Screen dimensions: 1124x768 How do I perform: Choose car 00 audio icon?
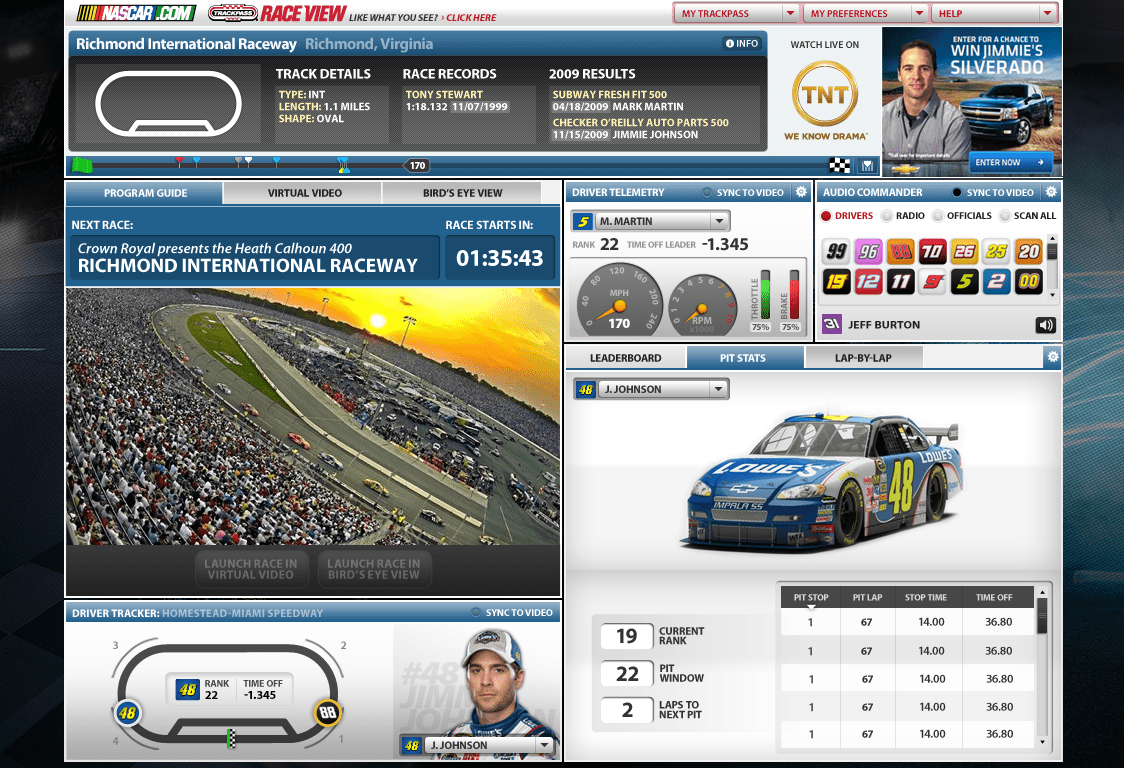[x=1029, y=282]
